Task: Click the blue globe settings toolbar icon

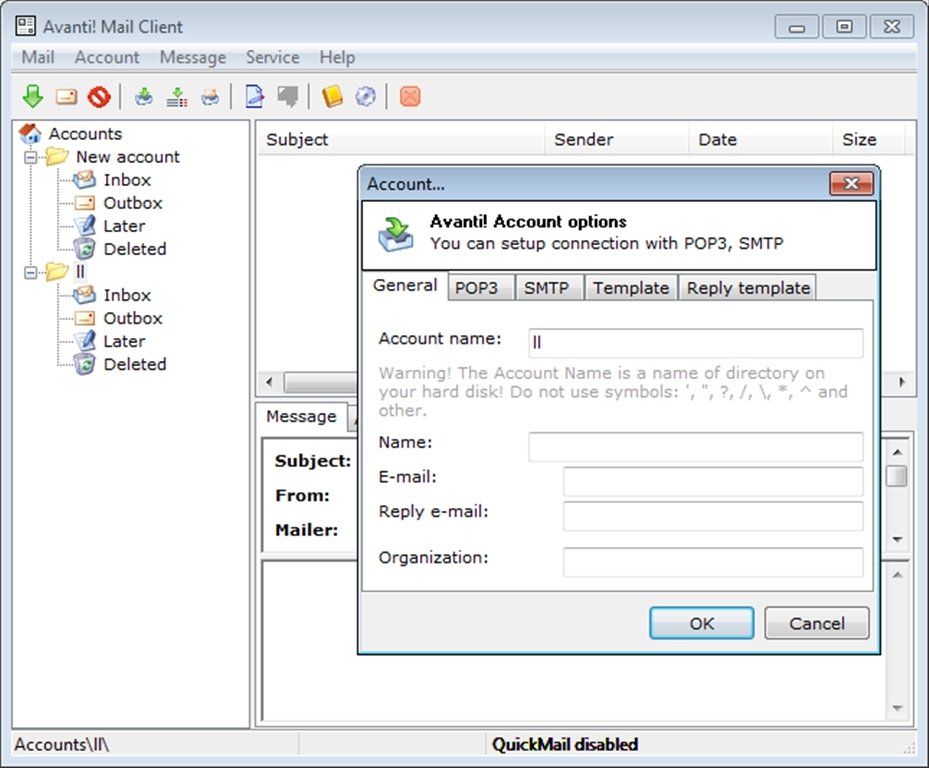Action: tap(366, 97)
